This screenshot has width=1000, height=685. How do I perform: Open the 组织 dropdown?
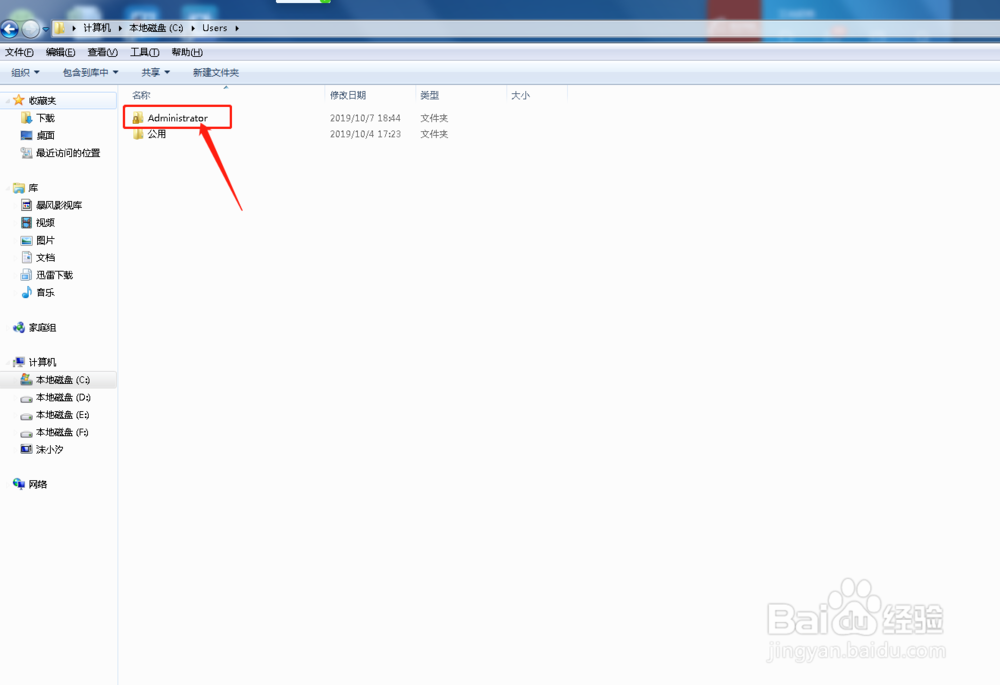[x=26, y=73]
